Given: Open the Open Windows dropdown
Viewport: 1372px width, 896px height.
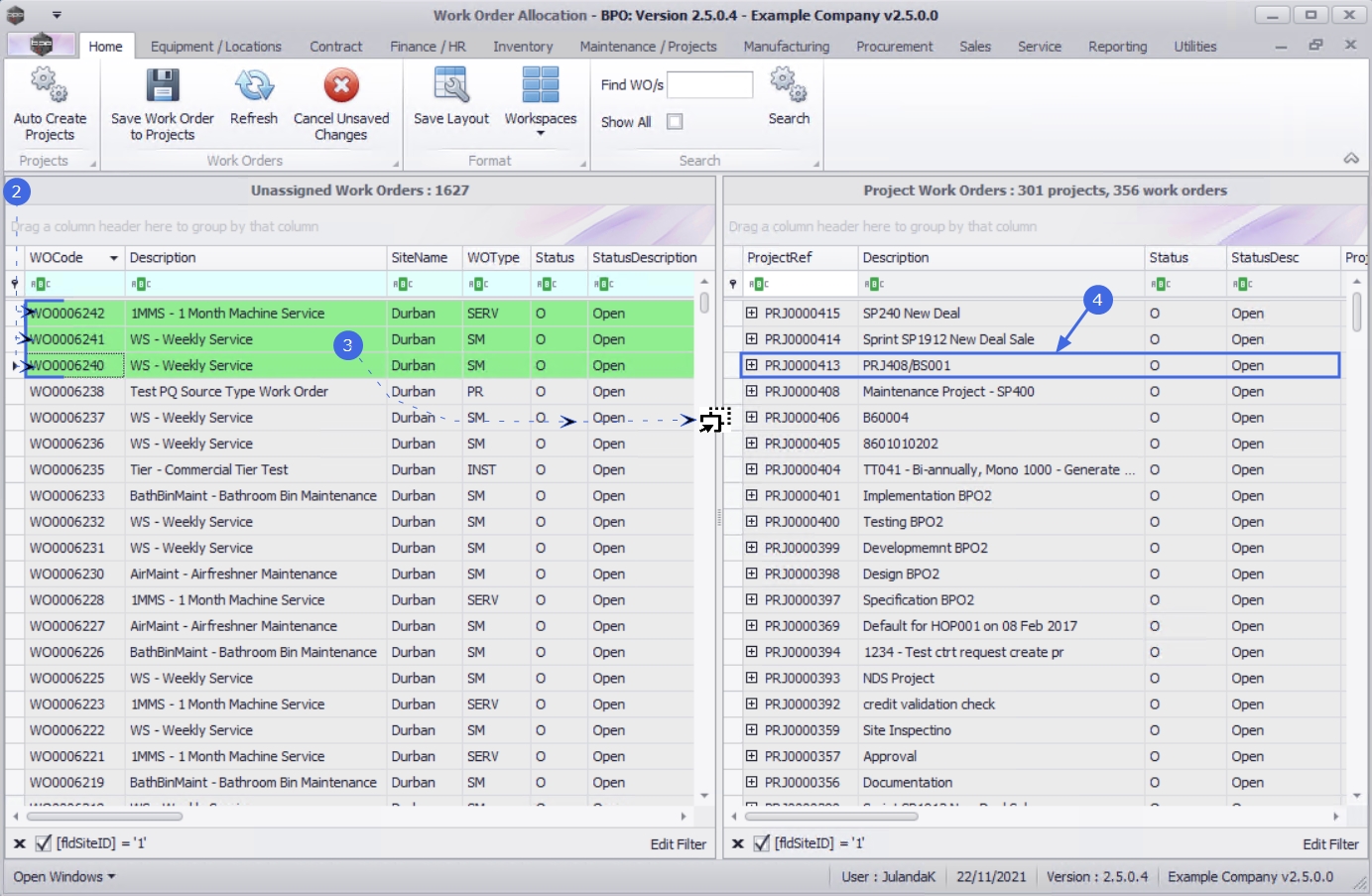Looking at the screenshot, I should [x=64, y=877].
